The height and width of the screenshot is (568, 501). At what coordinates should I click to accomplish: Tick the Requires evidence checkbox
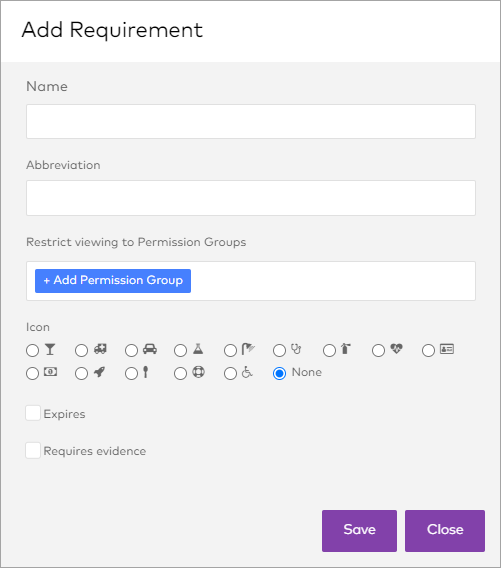33,451
